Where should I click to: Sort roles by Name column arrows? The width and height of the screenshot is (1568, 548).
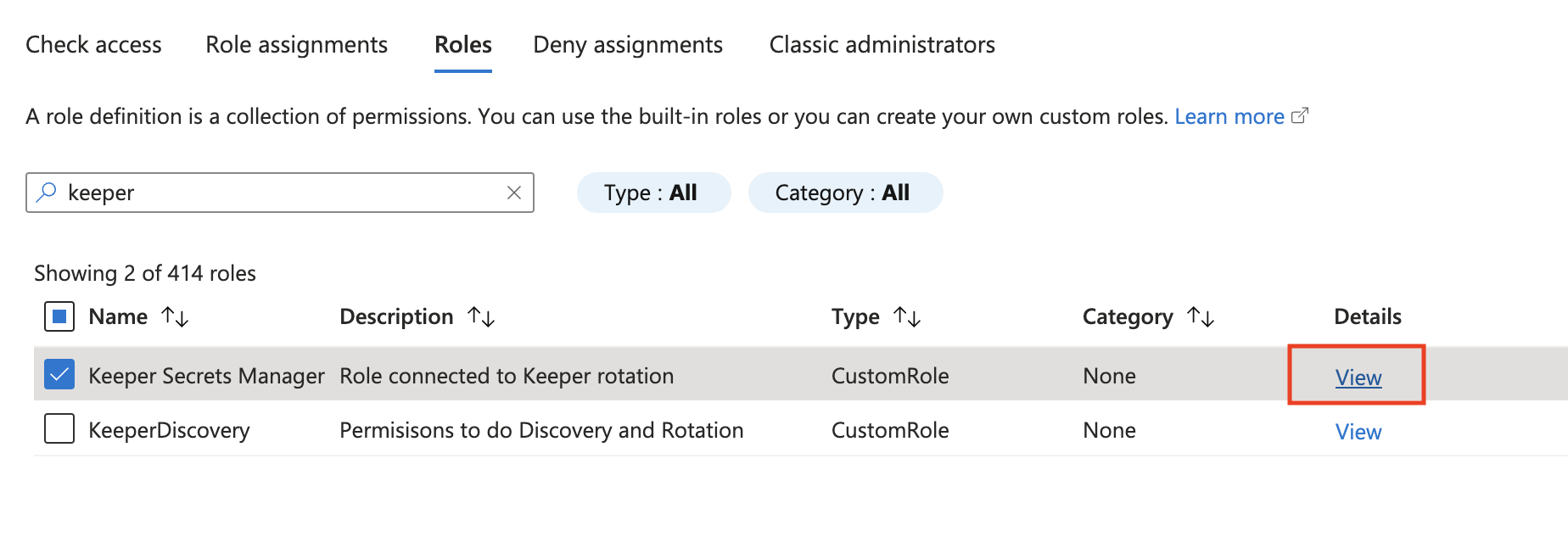coord(175,316)
